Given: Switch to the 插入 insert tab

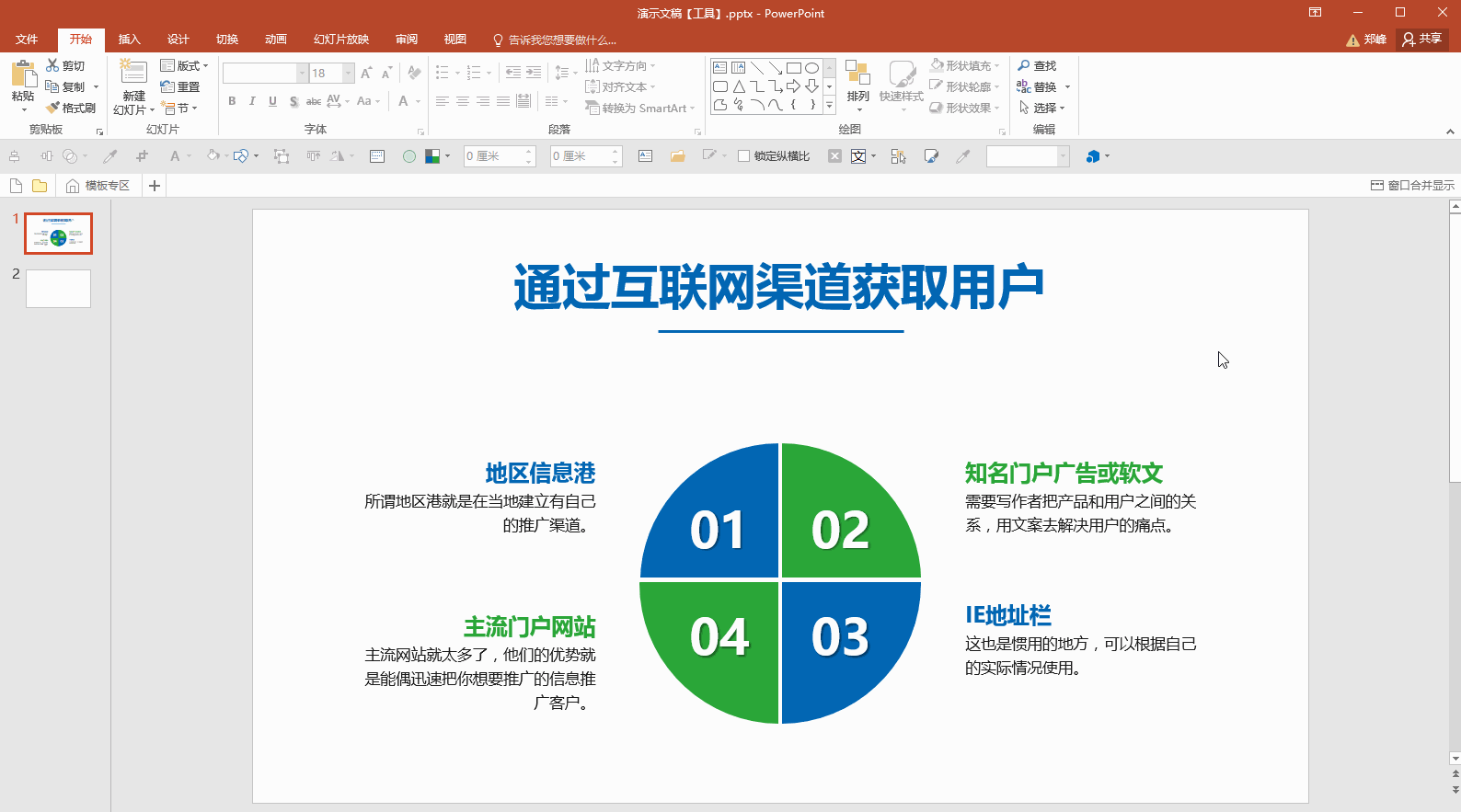Looking at the screenshot, I should click(129, 40).
